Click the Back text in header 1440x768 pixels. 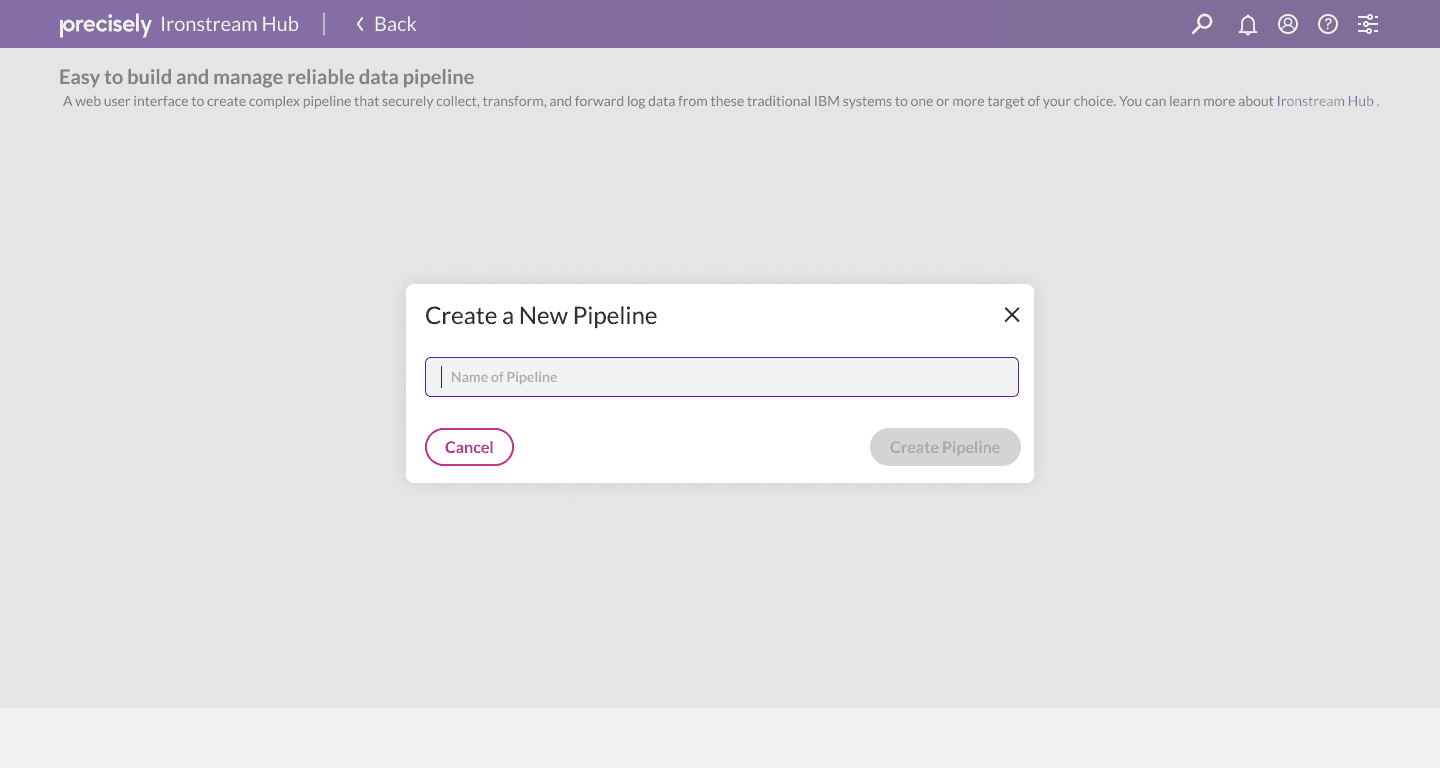click(x=395, y=24)
